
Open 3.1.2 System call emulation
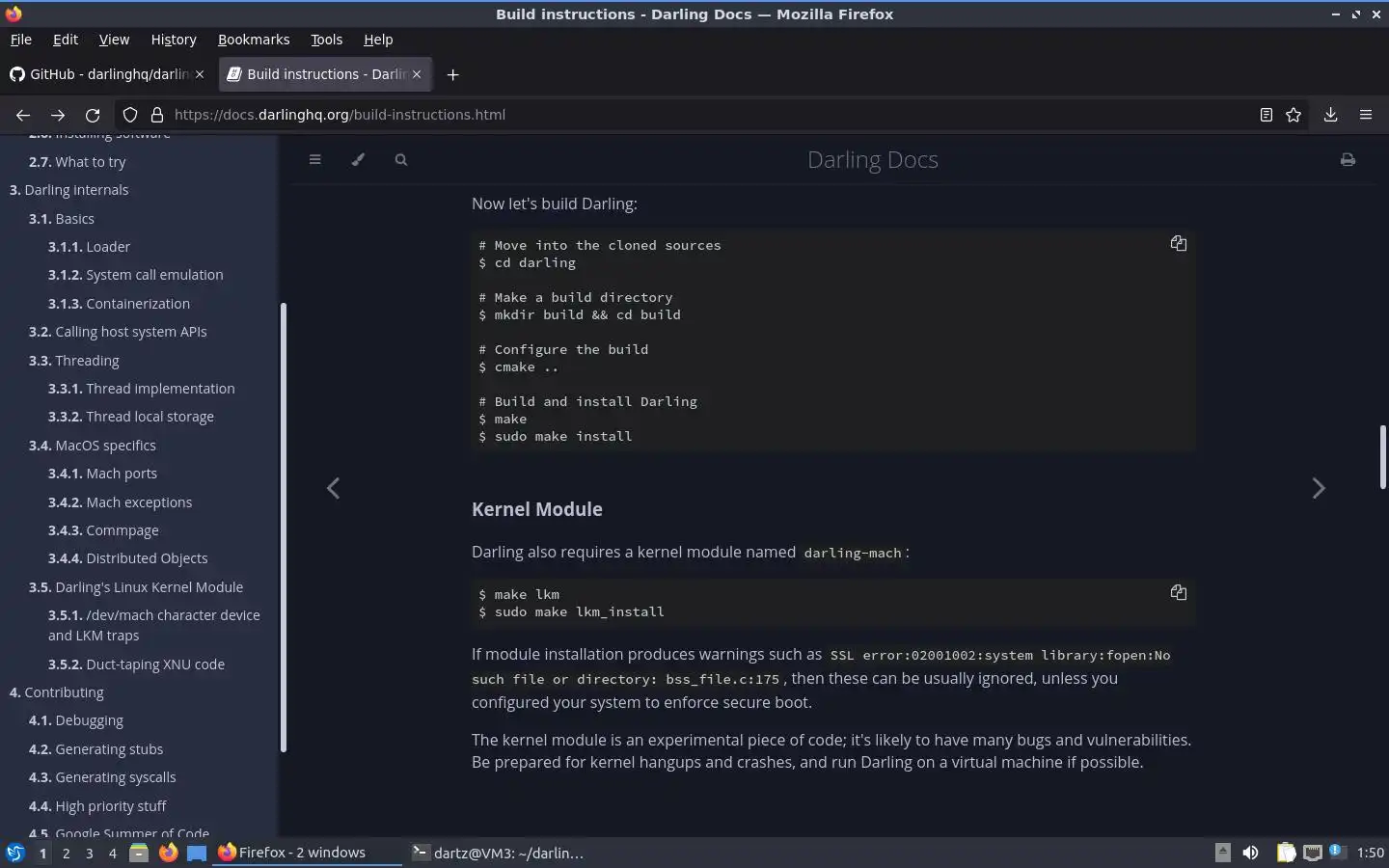135,275
